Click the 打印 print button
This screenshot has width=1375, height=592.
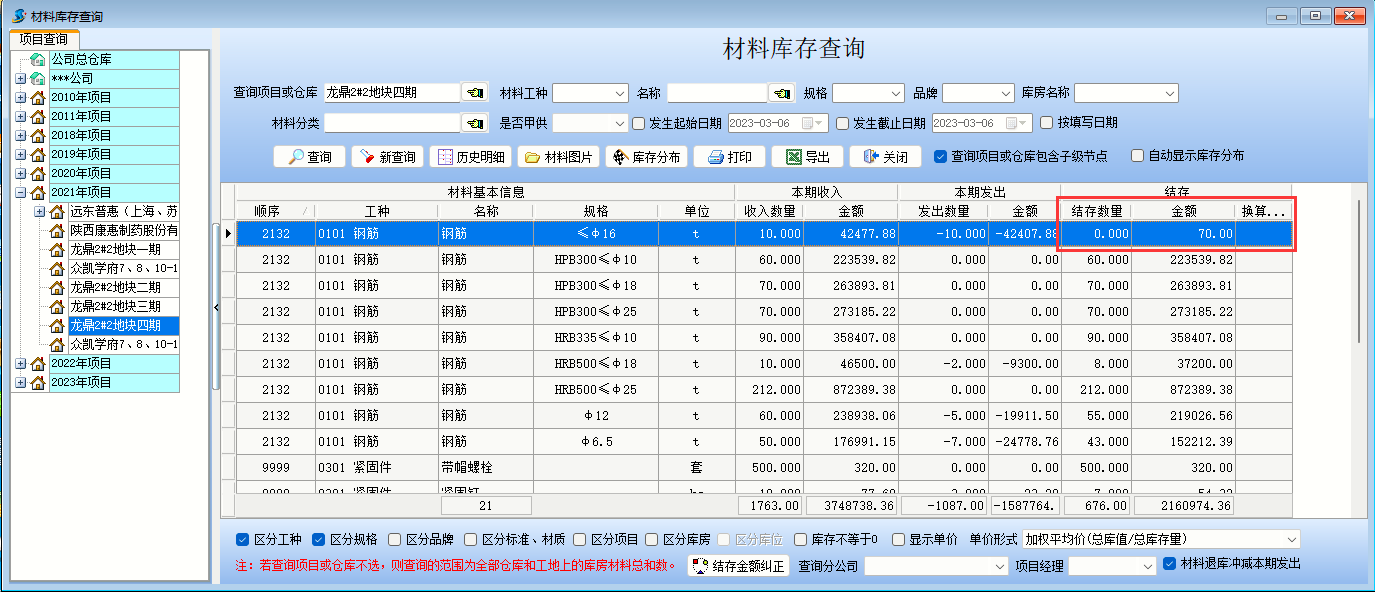click(730, 157)
